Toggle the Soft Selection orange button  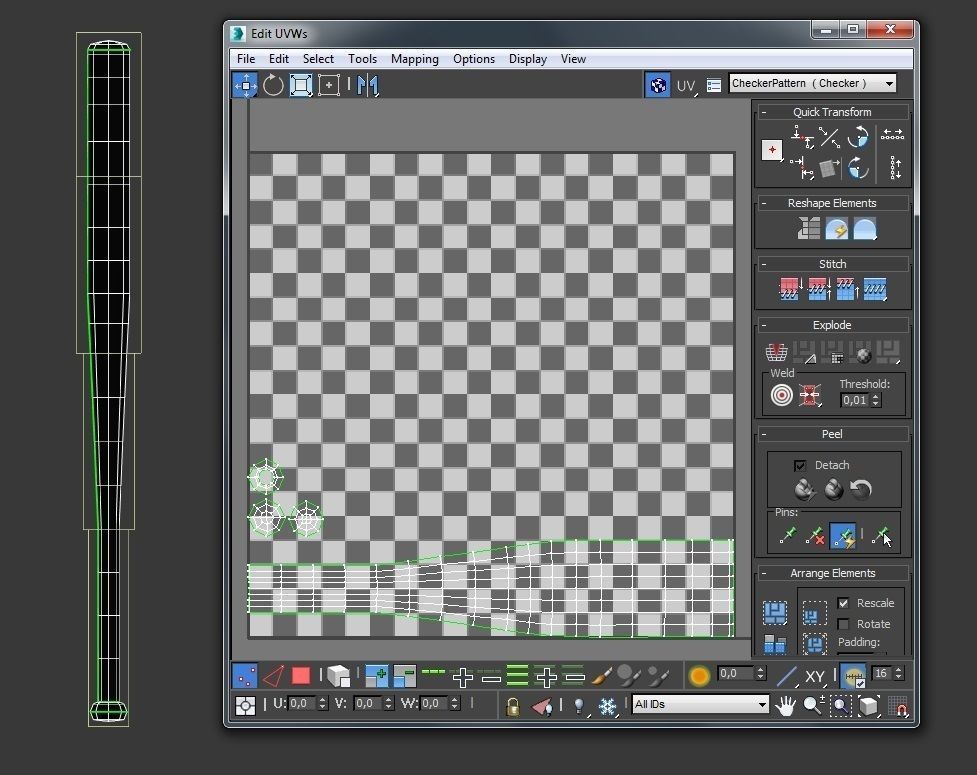coord(699,675)
